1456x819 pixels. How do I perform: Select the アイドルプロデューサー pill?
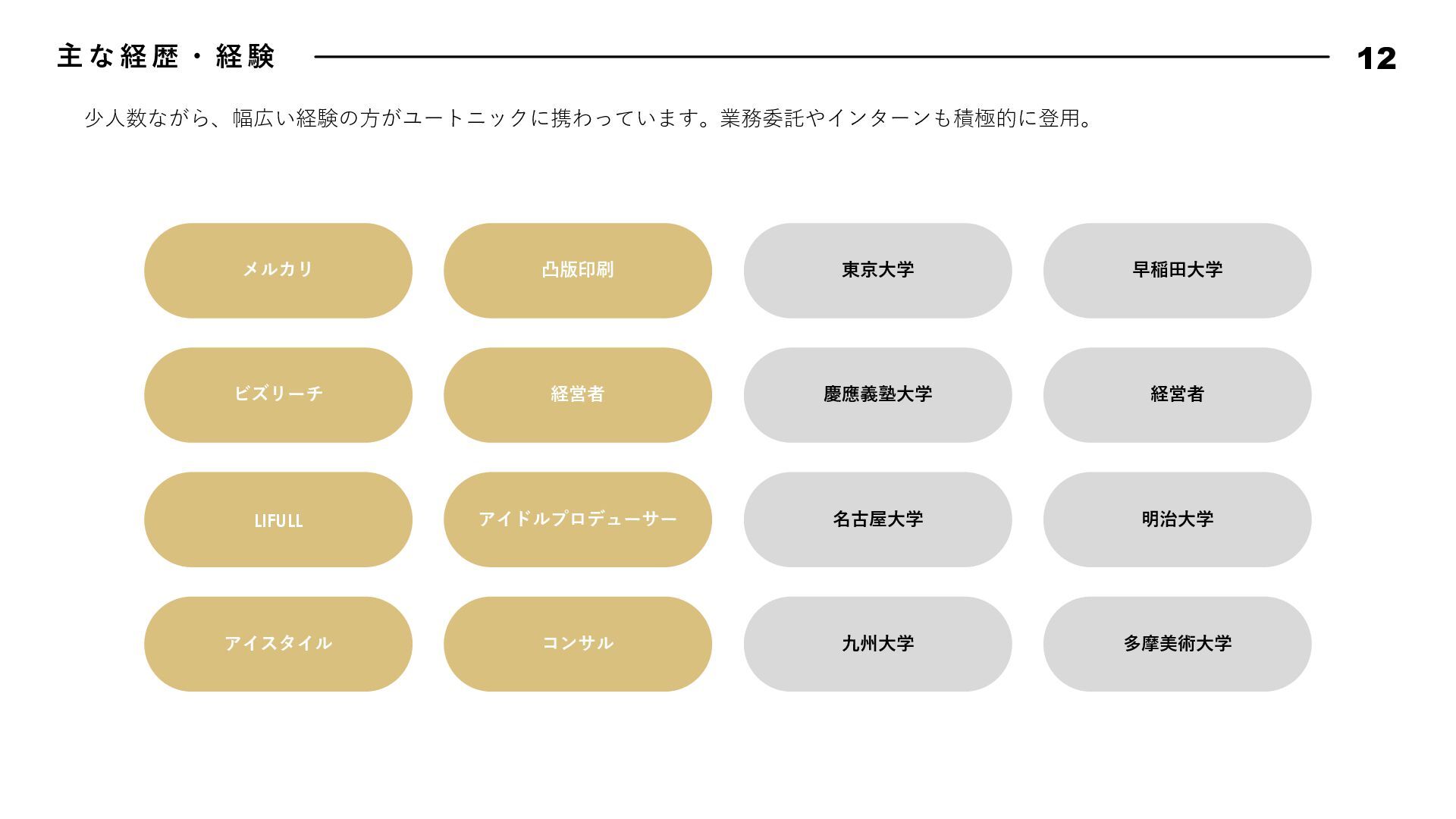577,519
